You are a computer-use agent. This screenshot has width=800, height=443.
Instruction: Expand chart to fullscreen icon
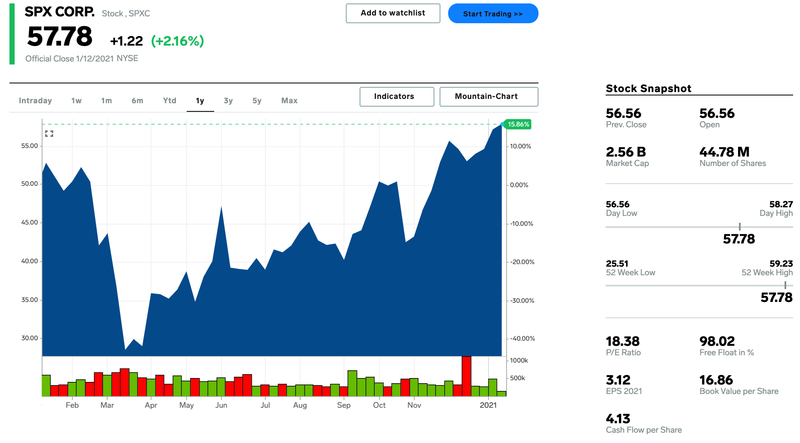[x=49, y=134]
